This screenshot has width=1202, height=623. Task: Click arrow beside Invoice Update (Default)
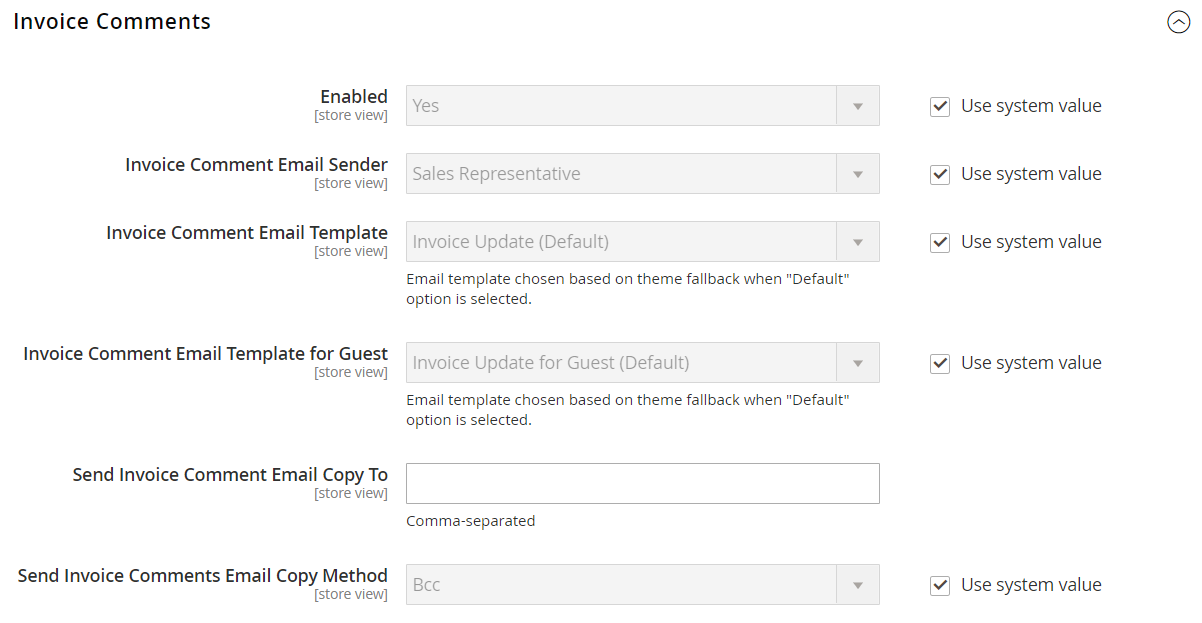(x=857, y=242)
